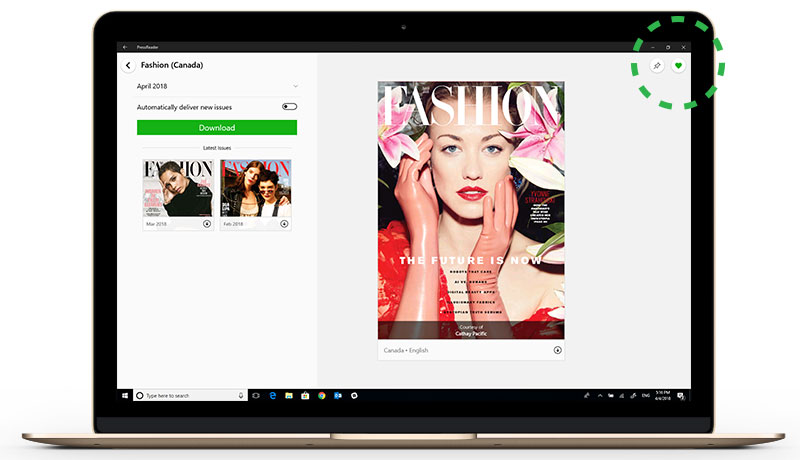Open Task View on the taskbar
Viewport: 800px width, 460px height.
256,396
